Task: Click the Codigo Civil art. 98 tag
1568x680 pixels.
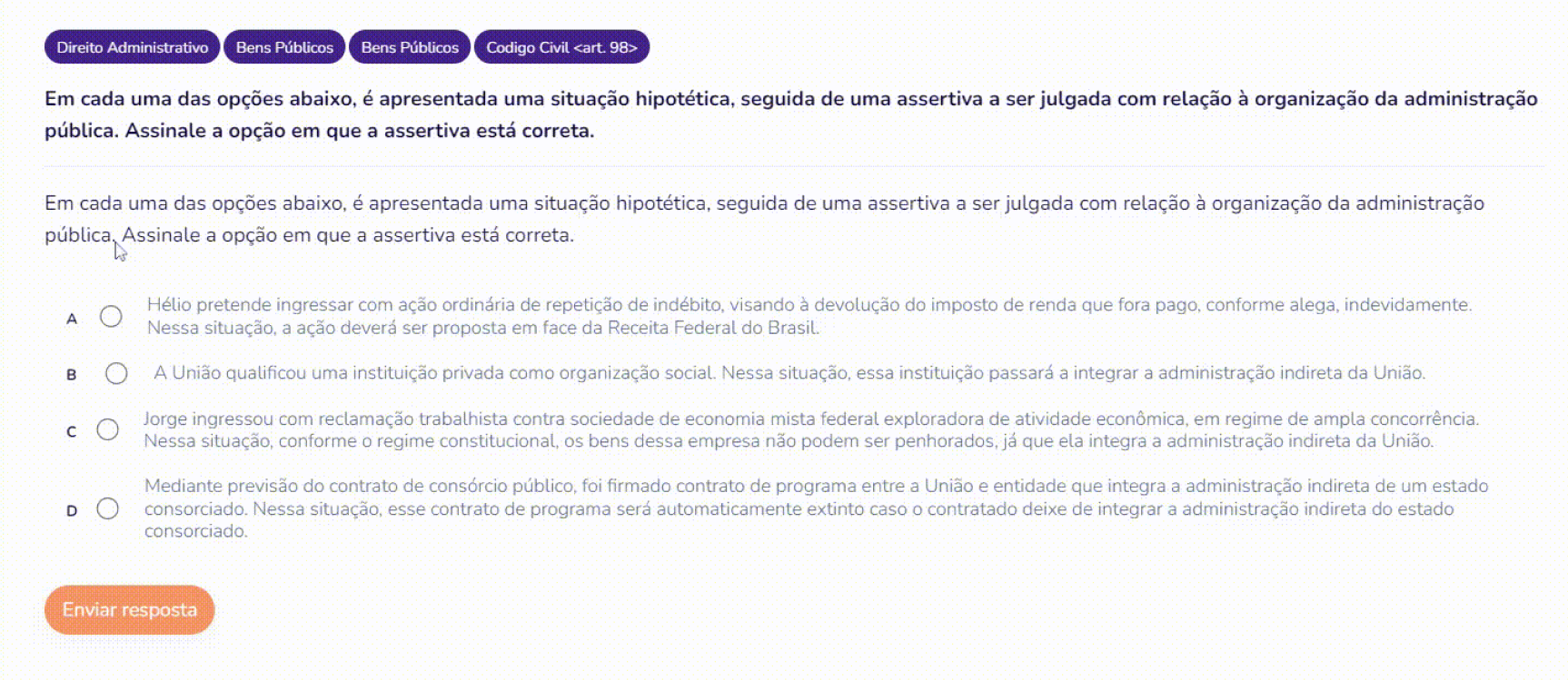Action: coord(561,47)
